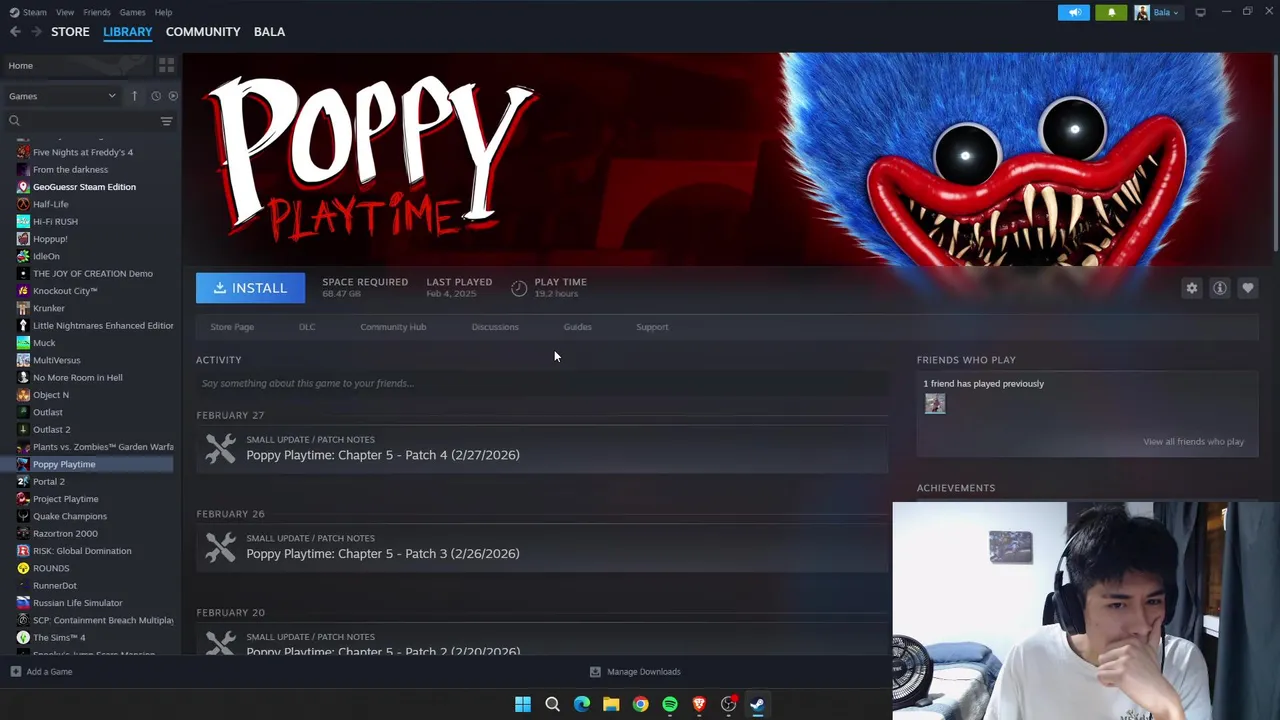Open the library advanced filter icon
Viewport: 1280px width, 720px height.
tap(166, 121)
